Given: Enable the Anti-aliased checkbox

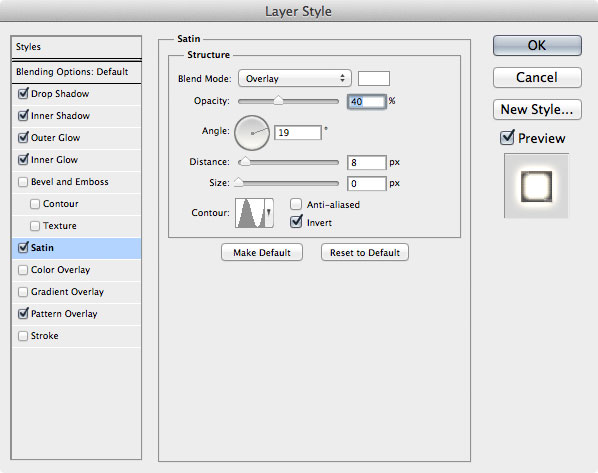Looking at the screenshot, I should point(296,204).
